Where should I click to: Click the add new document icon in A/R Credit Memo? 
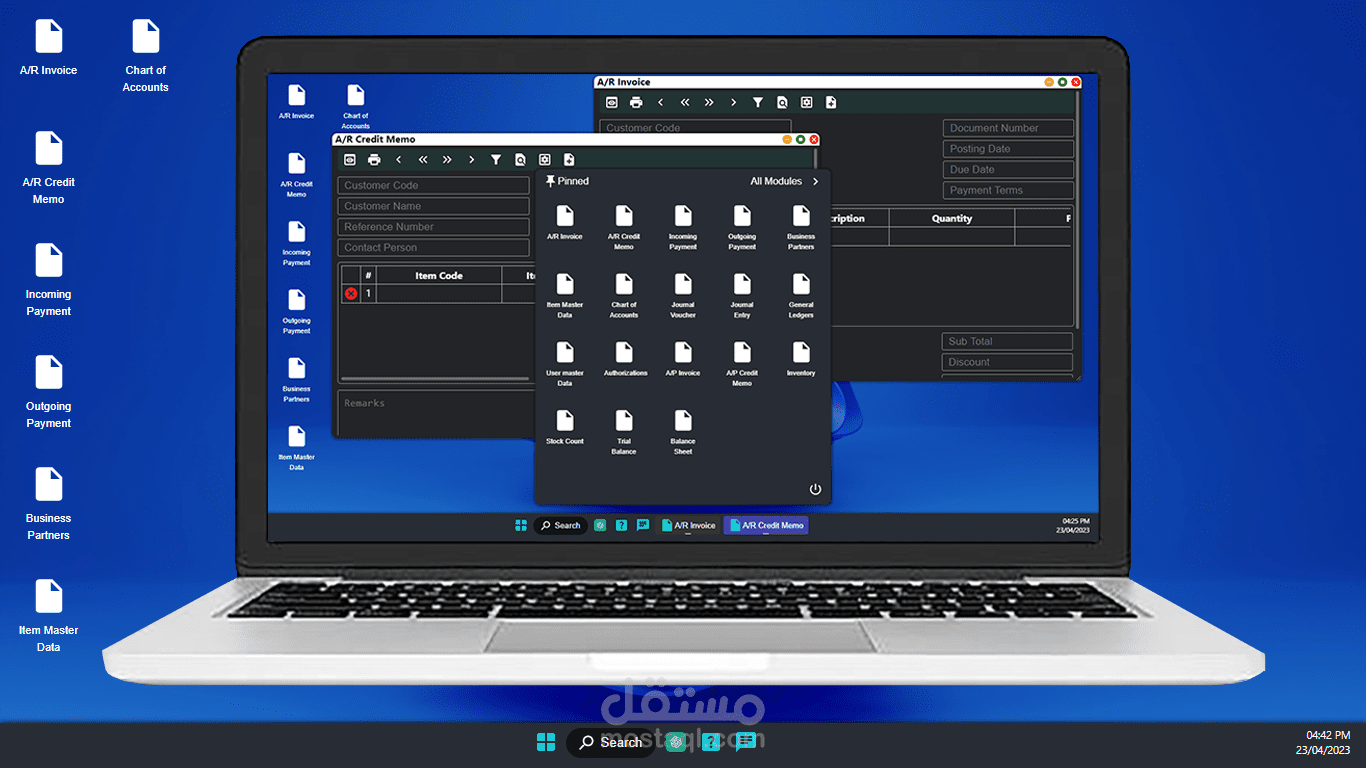pos(569,160)
